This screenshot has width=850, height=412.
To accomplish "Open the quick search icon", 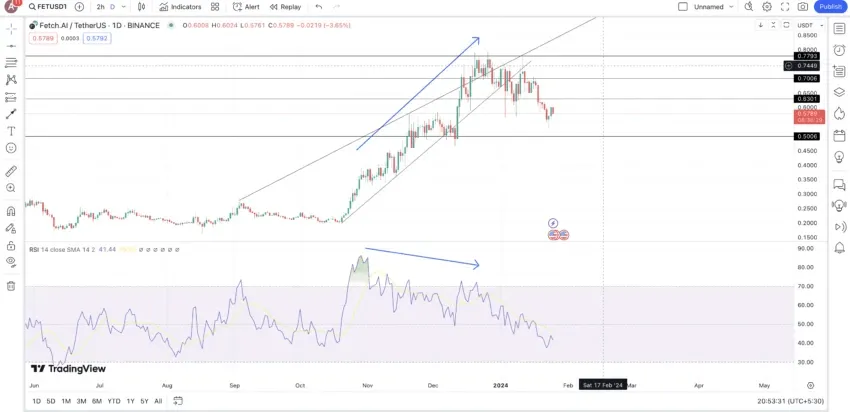I will (749, 7).
